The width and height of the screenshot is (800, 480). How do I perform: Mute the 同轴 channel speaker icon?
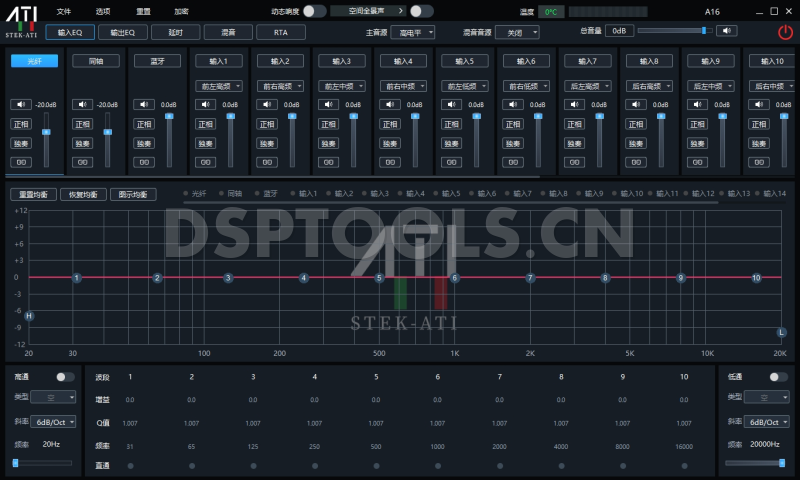coord(82,105)
